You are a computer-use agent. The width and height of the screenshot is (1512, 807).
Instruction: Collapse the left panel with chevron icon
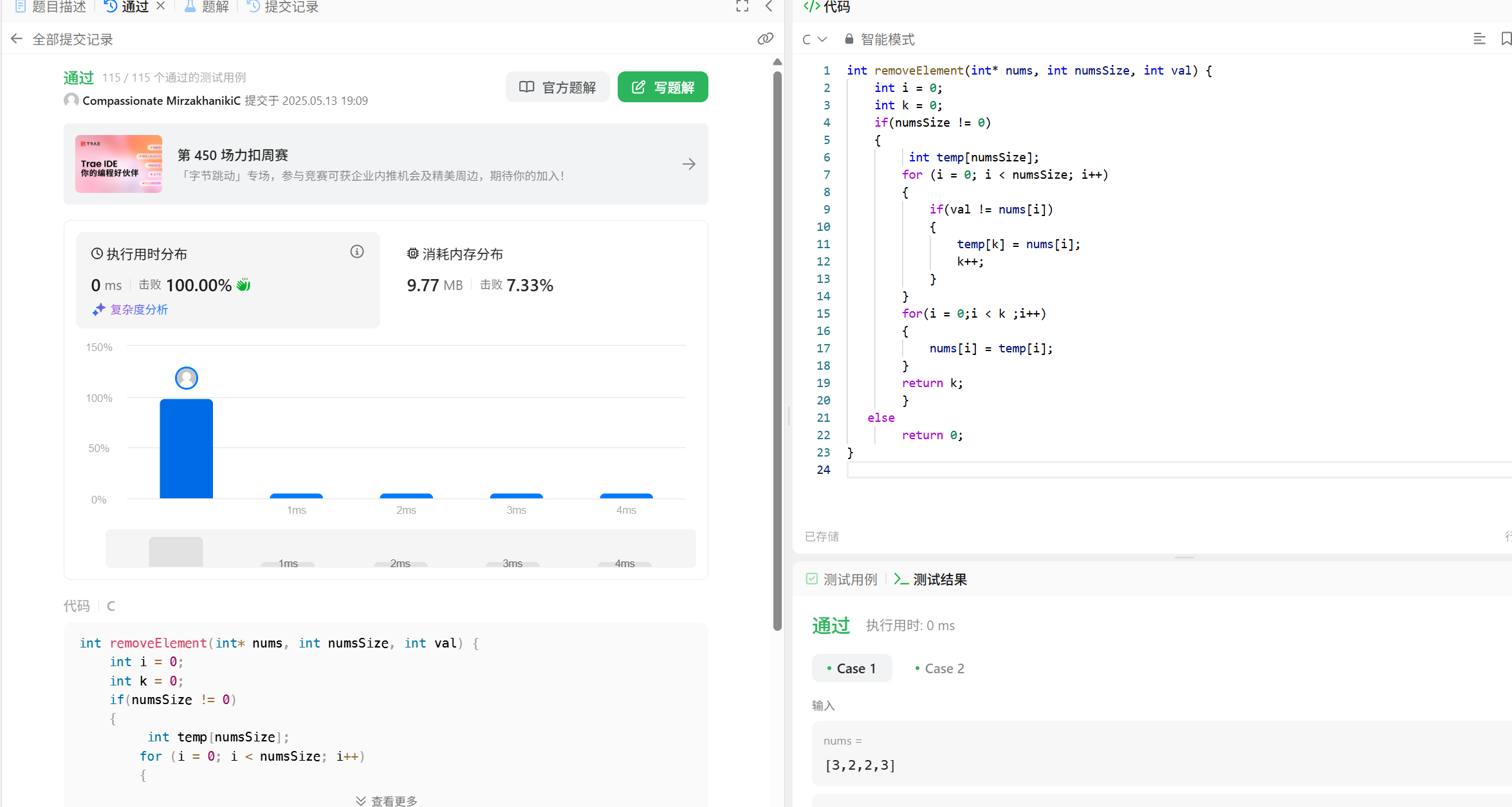tap(769, 6)
